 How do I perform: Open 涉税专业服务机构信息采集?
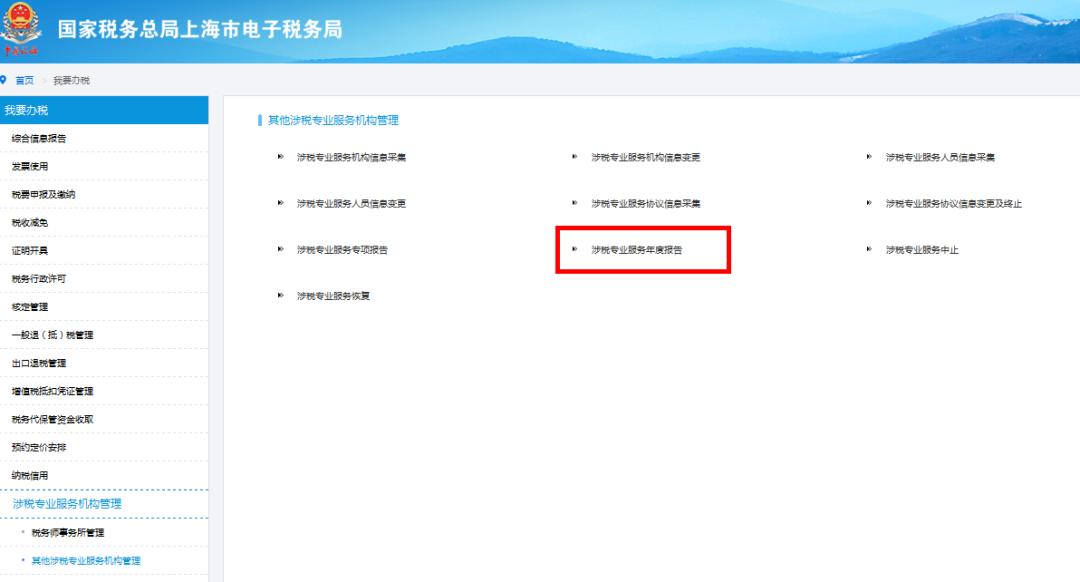pyautogui.click(x=351, y=158)
